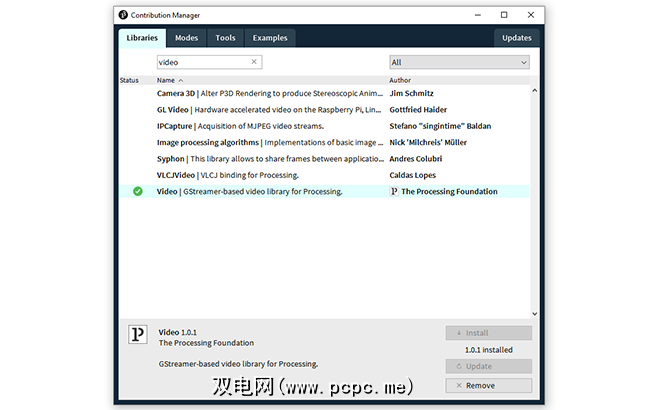
Task: Select Image processing algorithms library row
Action: click(325, 142)
